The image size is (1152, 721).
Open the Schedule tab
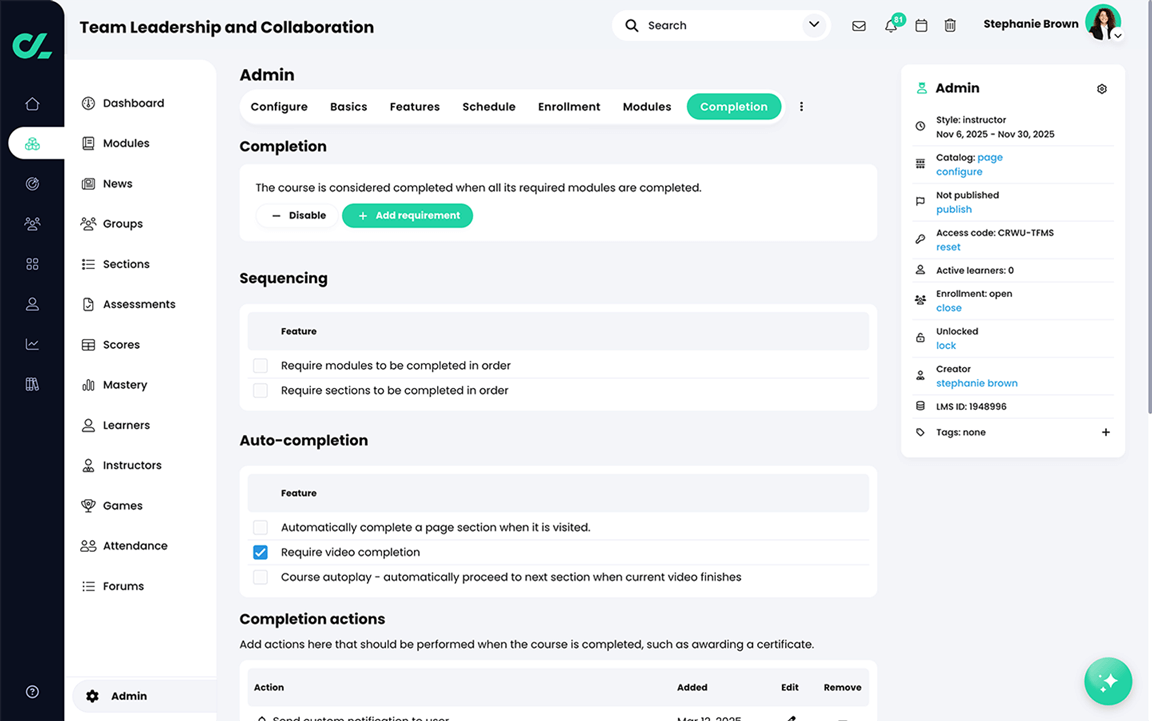489,106
